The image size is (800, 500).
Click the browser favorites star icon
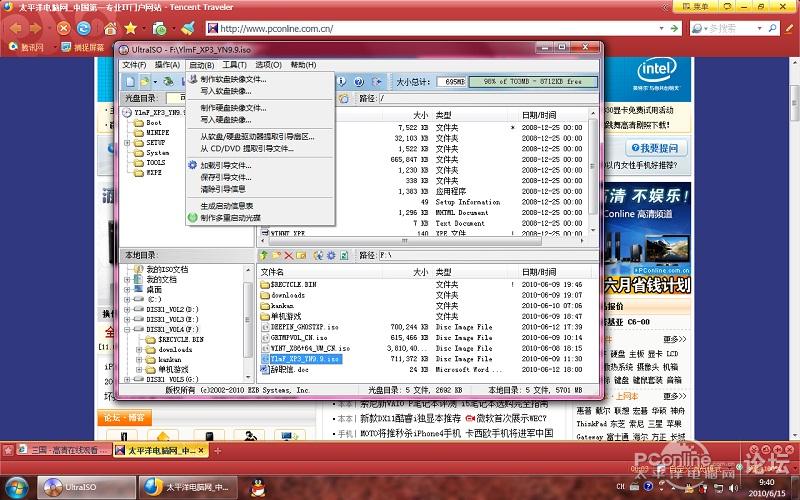tap(131, 28)
